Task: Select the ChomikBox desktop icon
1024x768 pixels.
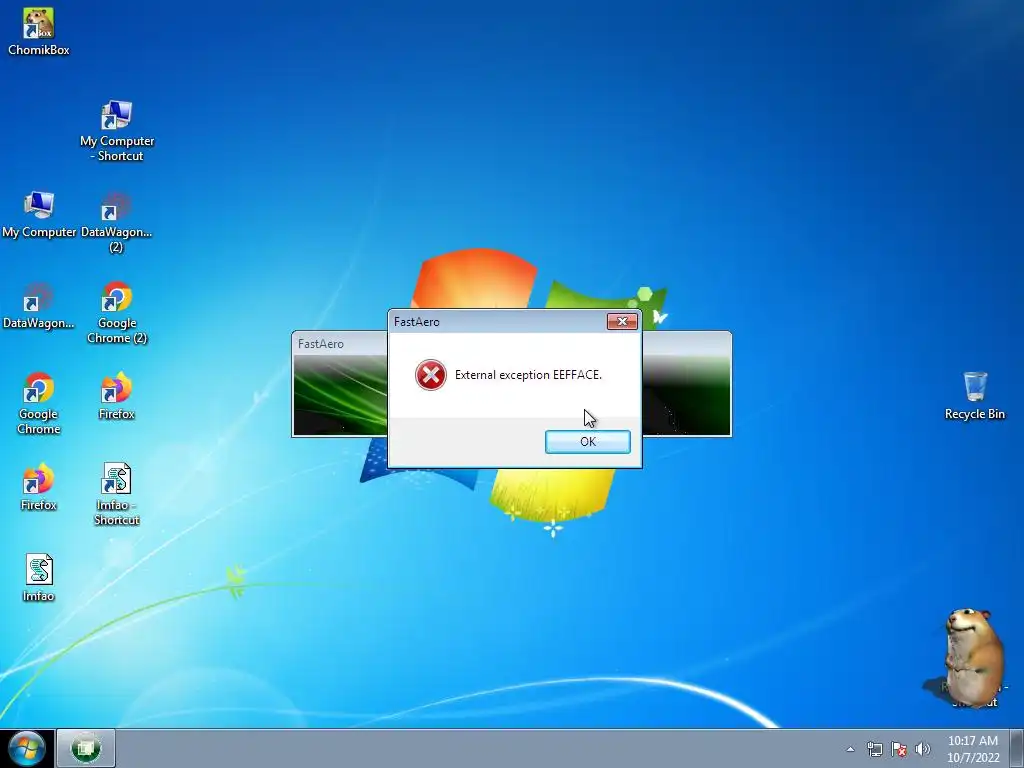Action: click(x=39, y=31)
